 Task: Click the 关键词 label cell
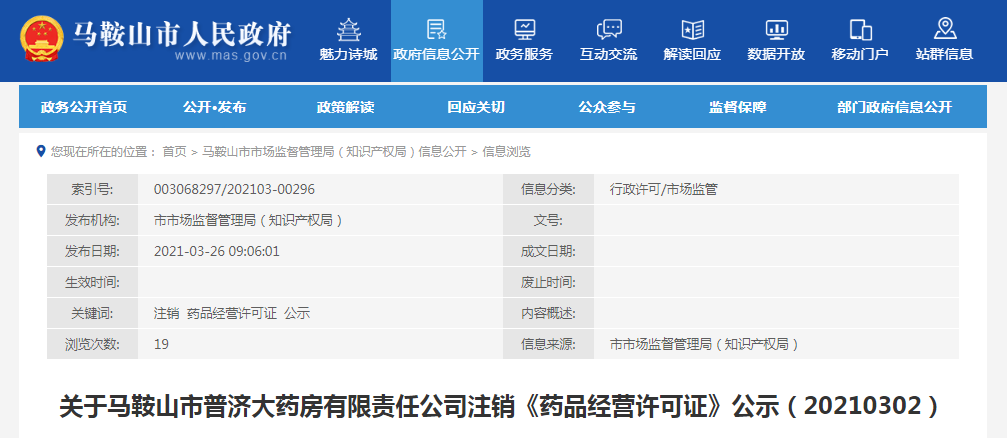click(92, 313)
